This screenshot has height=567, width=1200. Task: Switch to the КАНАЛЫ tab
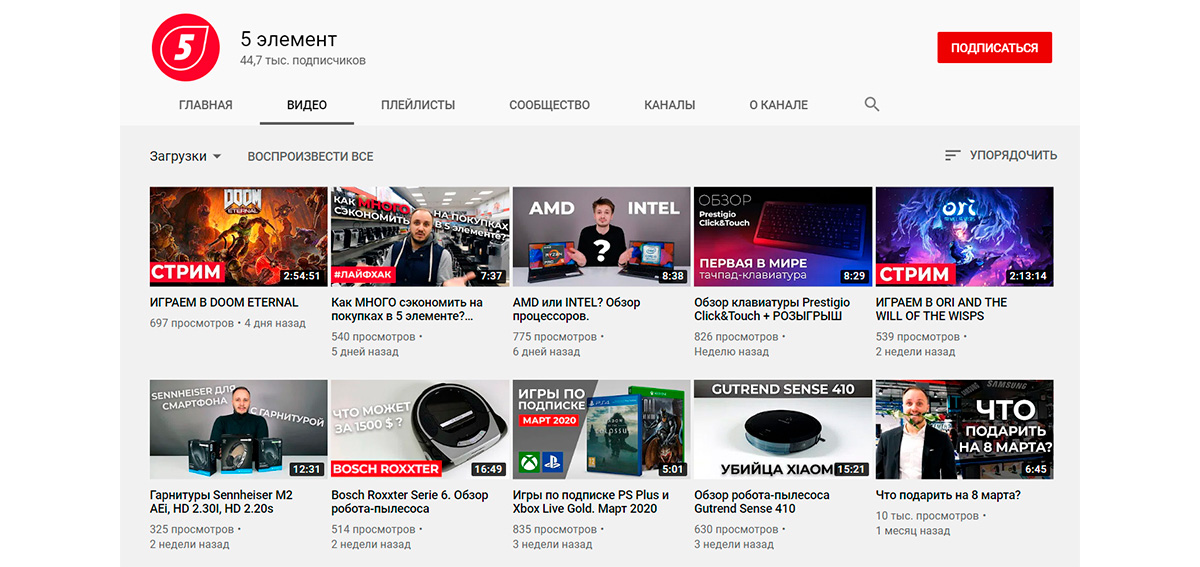670,105
